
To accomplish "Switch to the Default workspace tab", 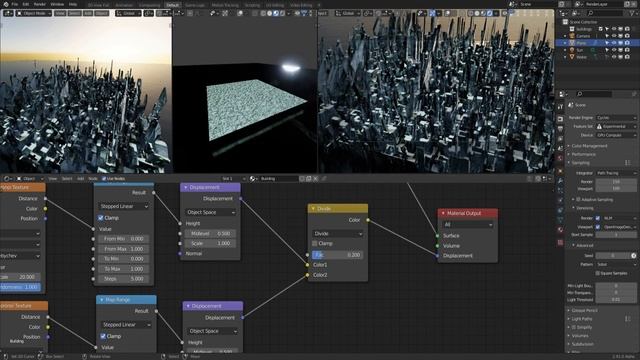I will pyautogui.click(x=172, y=5).
